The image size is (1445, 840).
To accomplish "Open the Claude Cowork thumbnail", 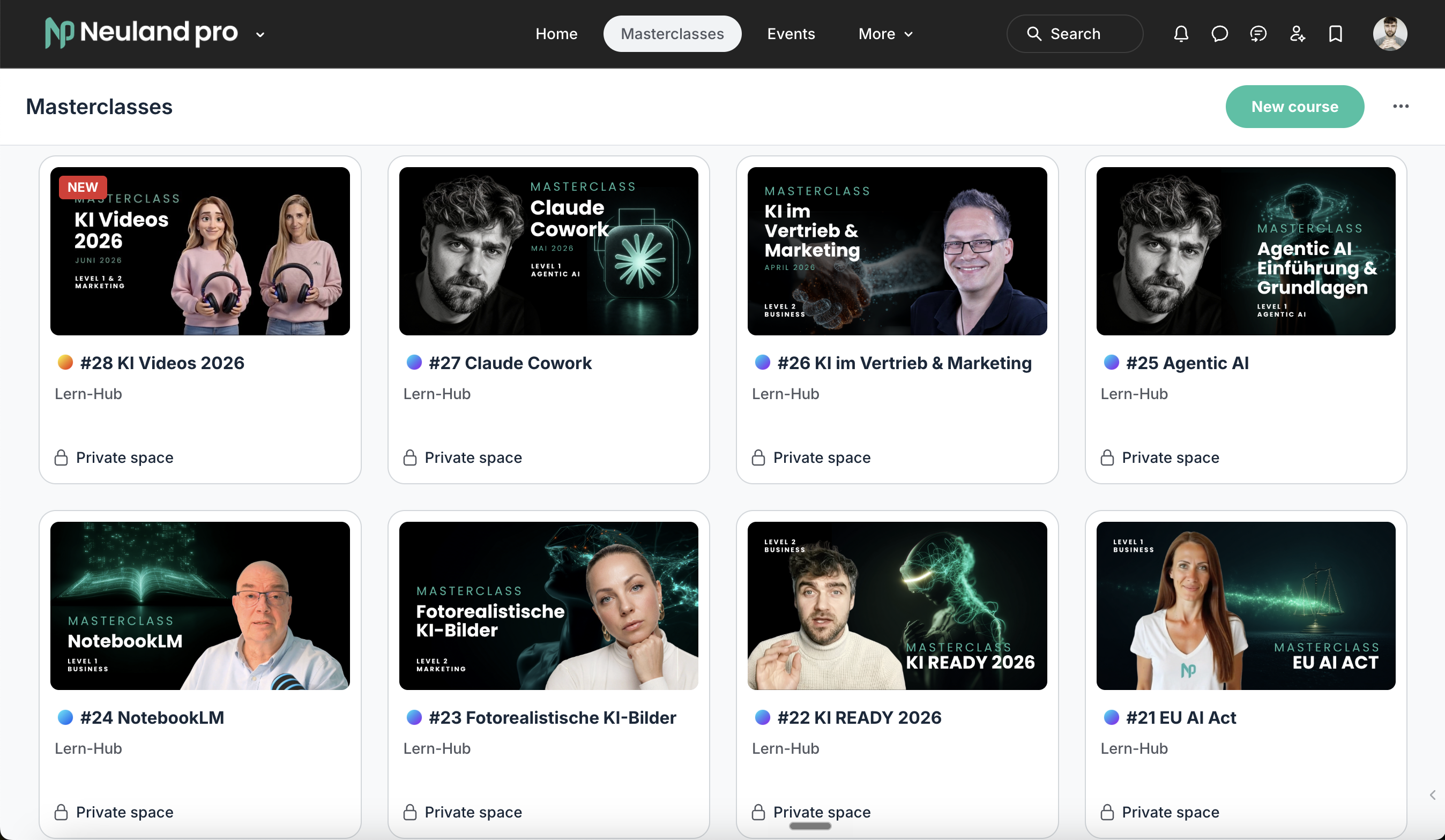I will coord(549,251).
